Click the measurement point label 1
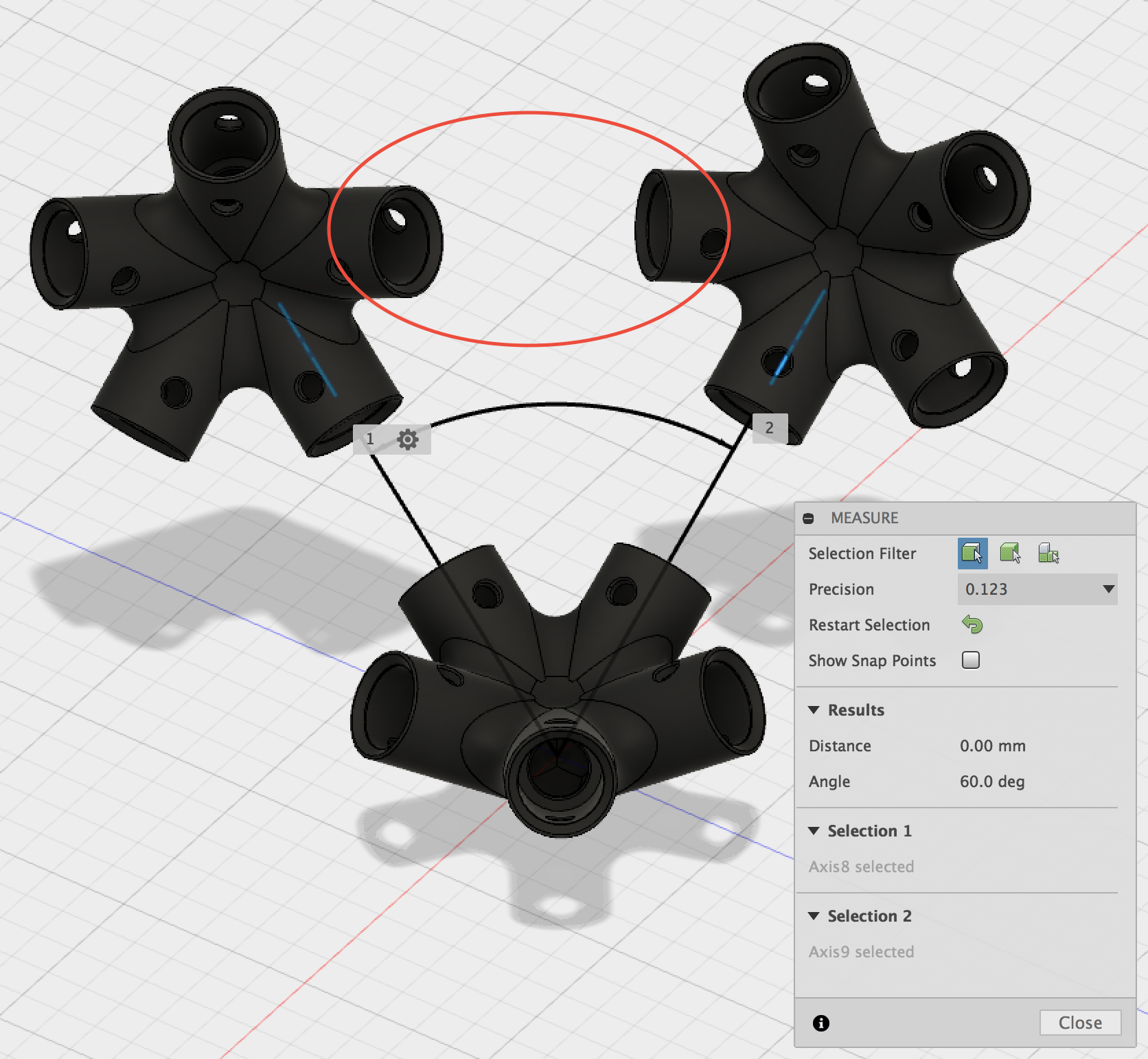The width and height of the screenshot is (1148, 1059). [x=371, y=439]
